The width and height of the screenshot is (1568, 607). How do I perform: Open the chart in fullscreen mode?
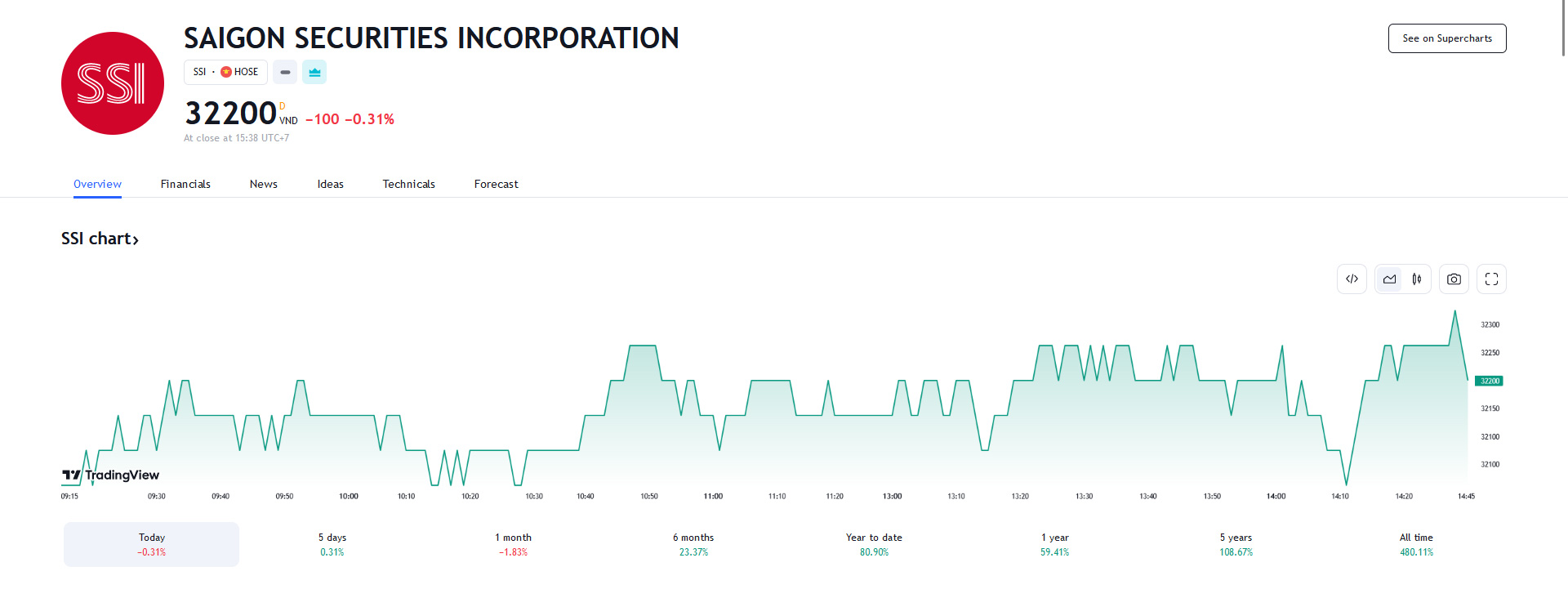point(1491,279)
